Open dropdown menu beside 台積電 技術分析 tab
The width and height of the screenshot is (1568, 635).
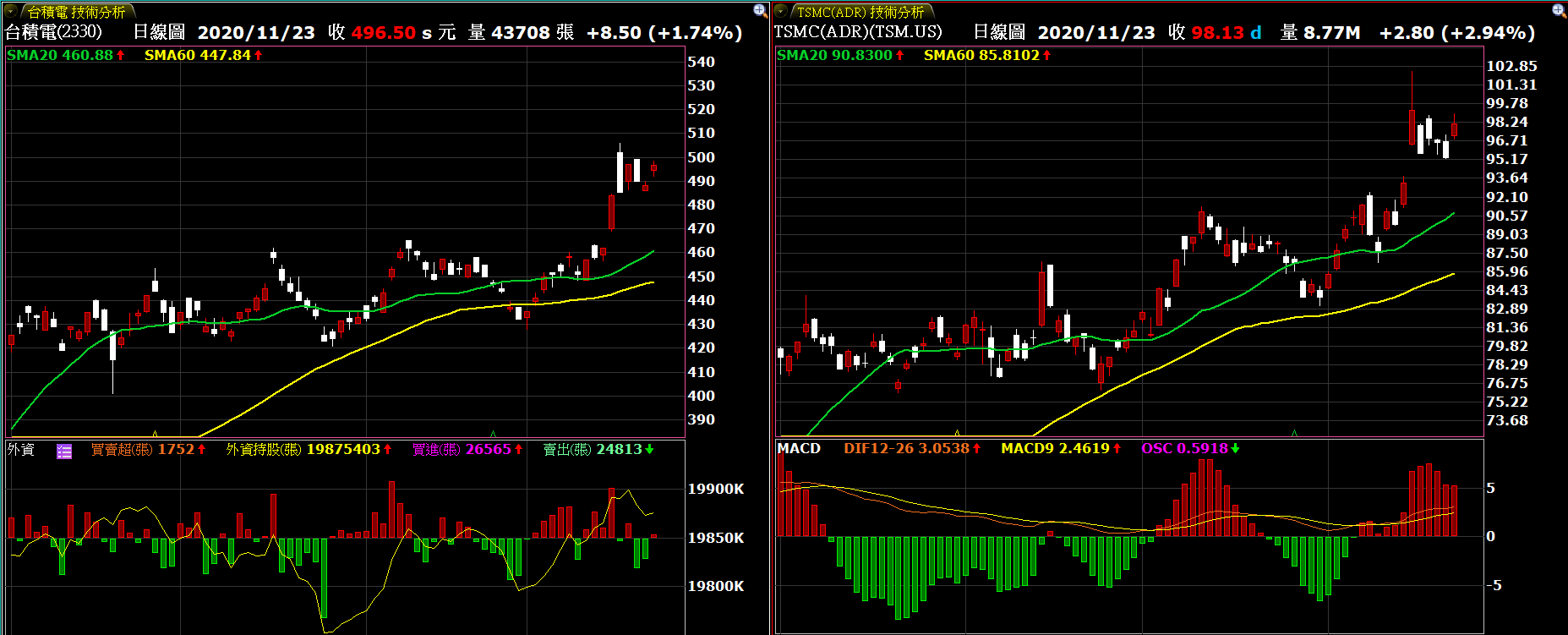coord(11,12)
